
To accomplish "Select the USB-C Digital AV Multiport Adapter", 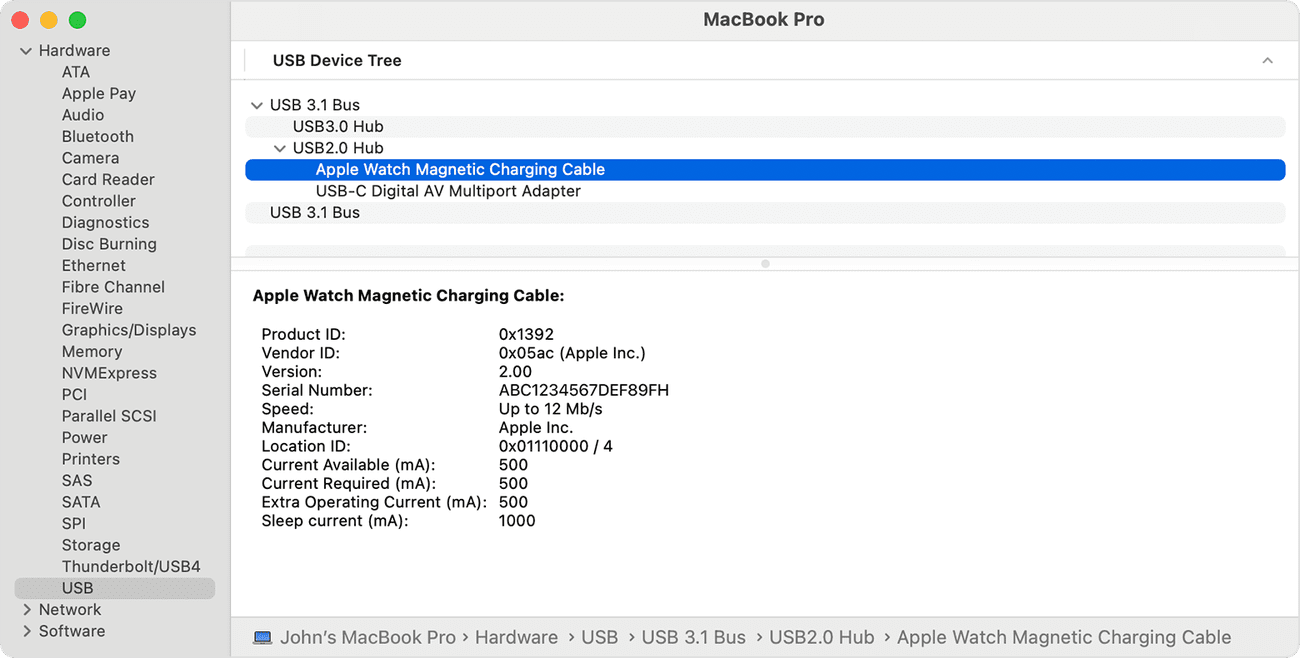I will pyautogui.click(x=448, y=191).
